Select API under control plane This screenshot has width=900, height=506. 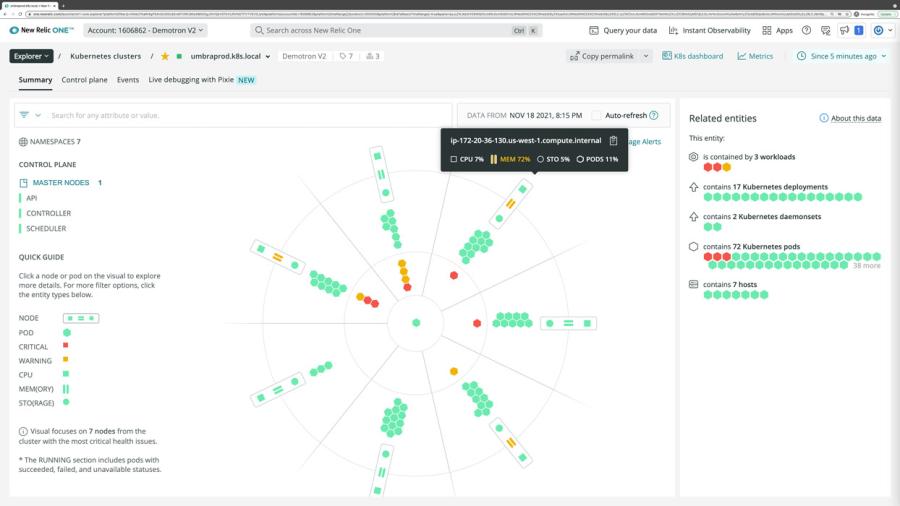coord(32,198)
